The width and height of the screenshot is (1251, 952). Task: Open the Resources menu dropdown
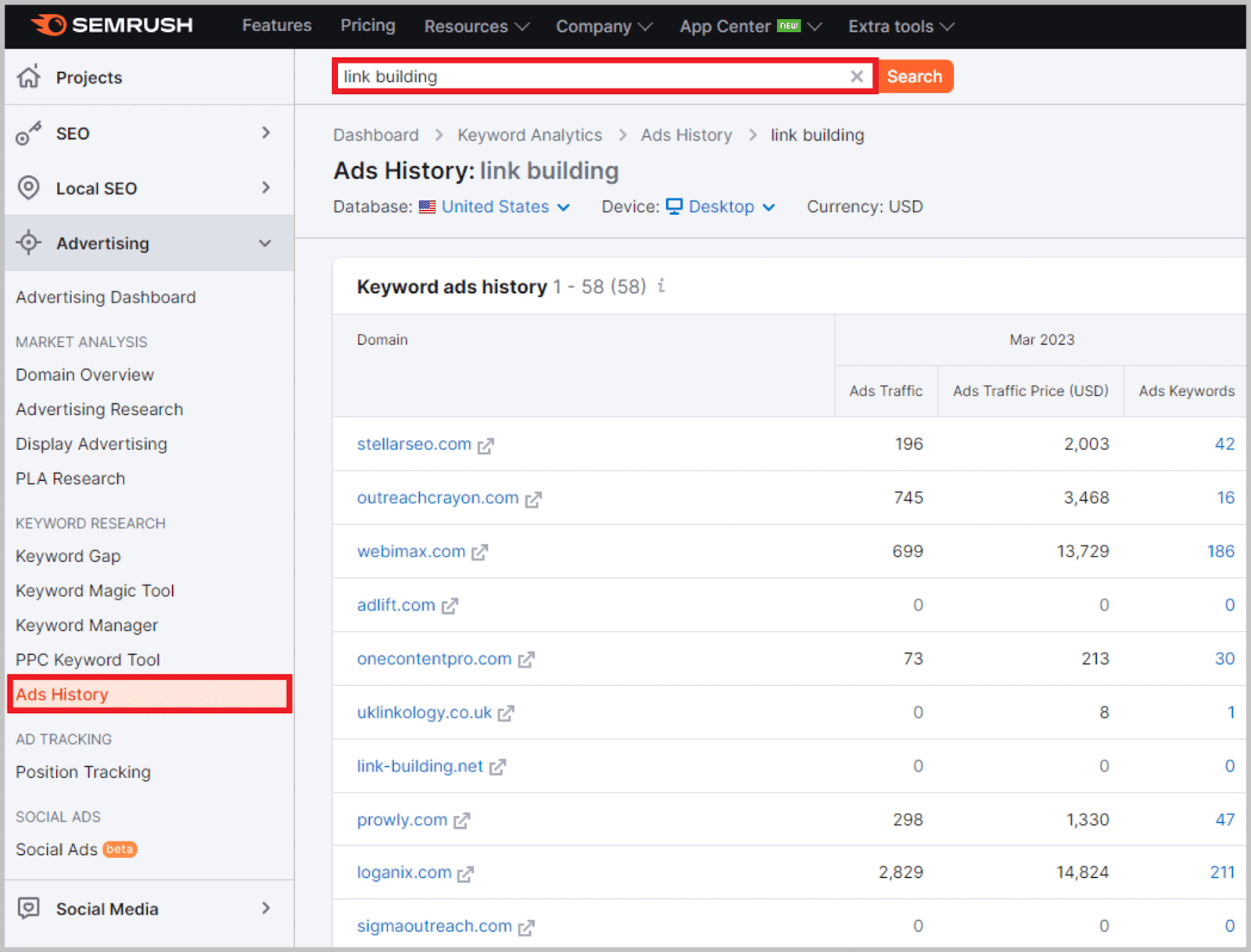(476, 26)
